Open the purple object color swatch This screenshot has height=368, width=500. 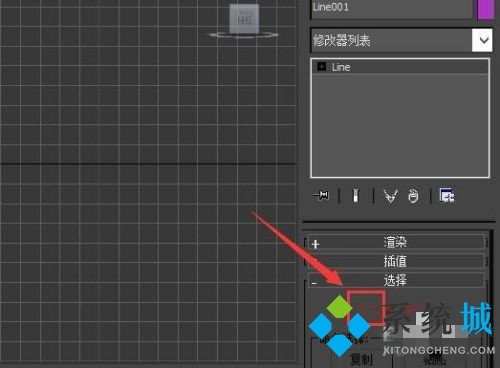pyautogui.click(x=485, y=9)
